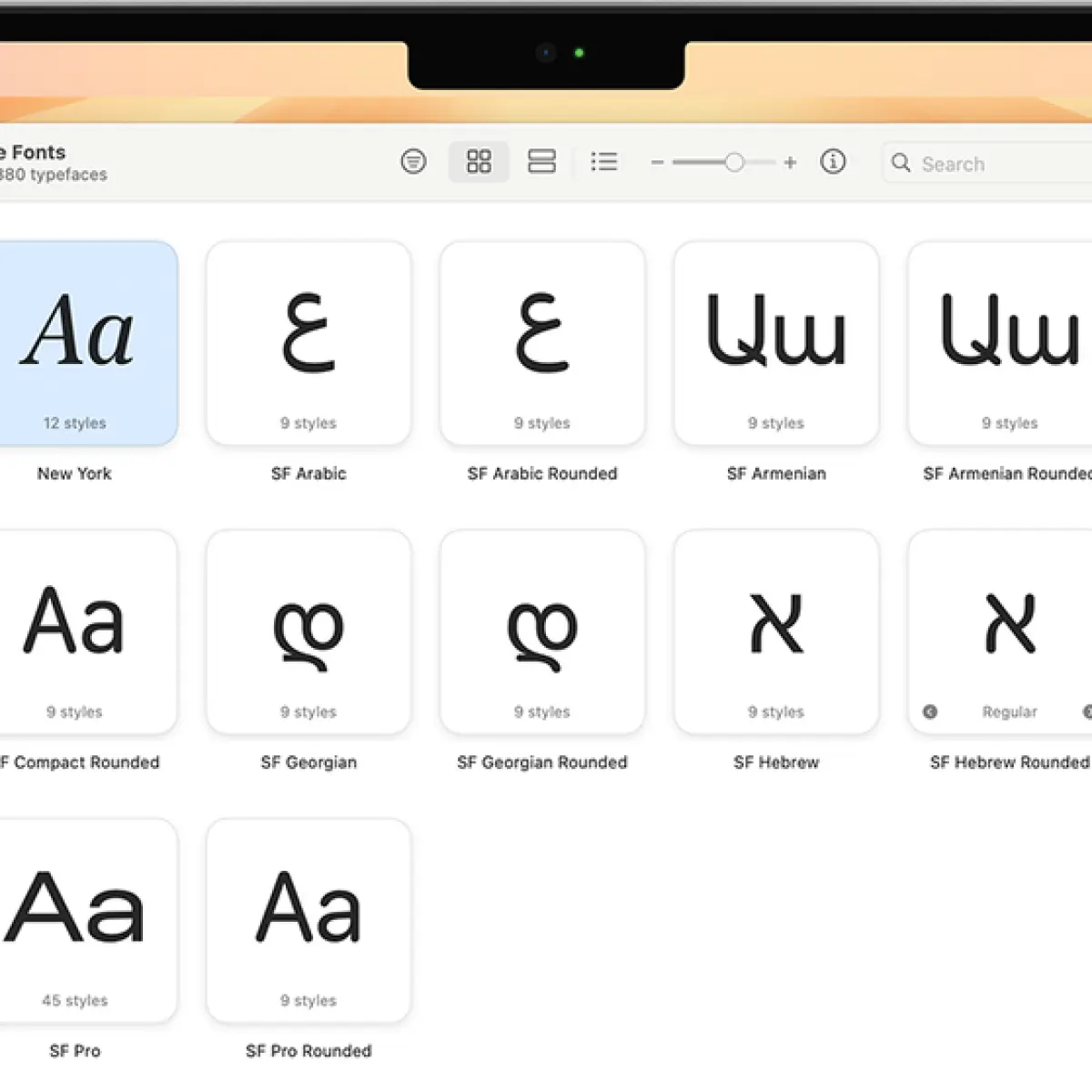Open the filter options icon
Viewport: 1092px width, 1092px height.
coord(413,162)
